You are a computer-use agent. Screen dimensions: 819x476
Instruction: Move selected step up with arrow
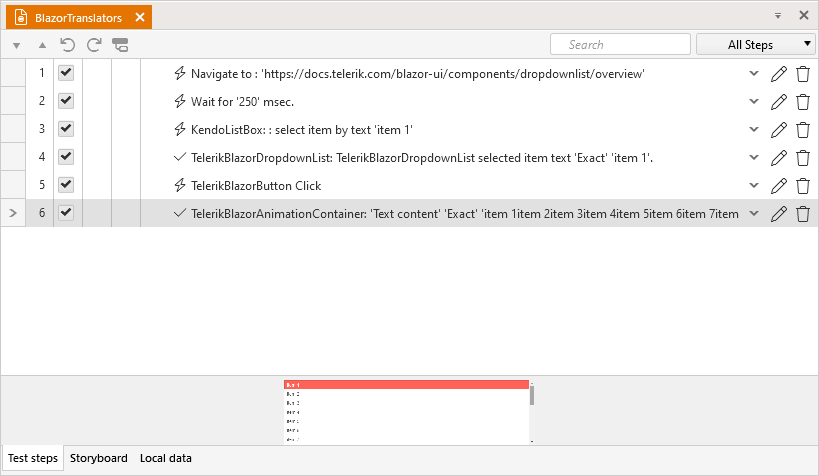tap(42, 45)
